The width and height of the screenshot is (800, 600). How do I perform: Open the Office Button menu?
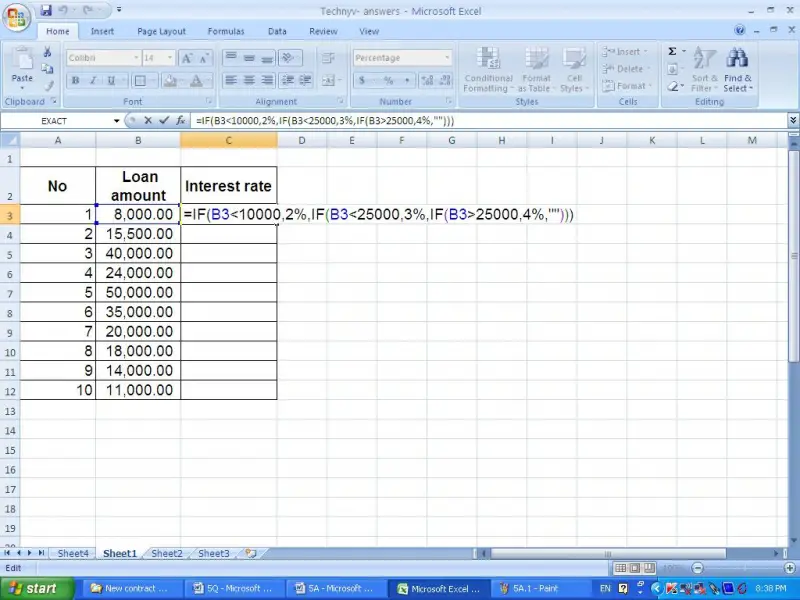pyautogui.click(x=16, y=18)
